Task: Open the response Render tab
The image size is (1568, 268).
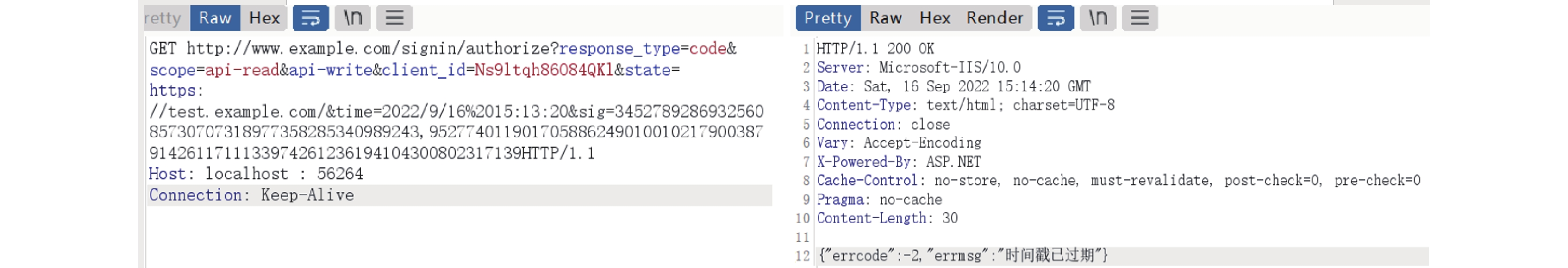Action: click(x=994, y=18)
